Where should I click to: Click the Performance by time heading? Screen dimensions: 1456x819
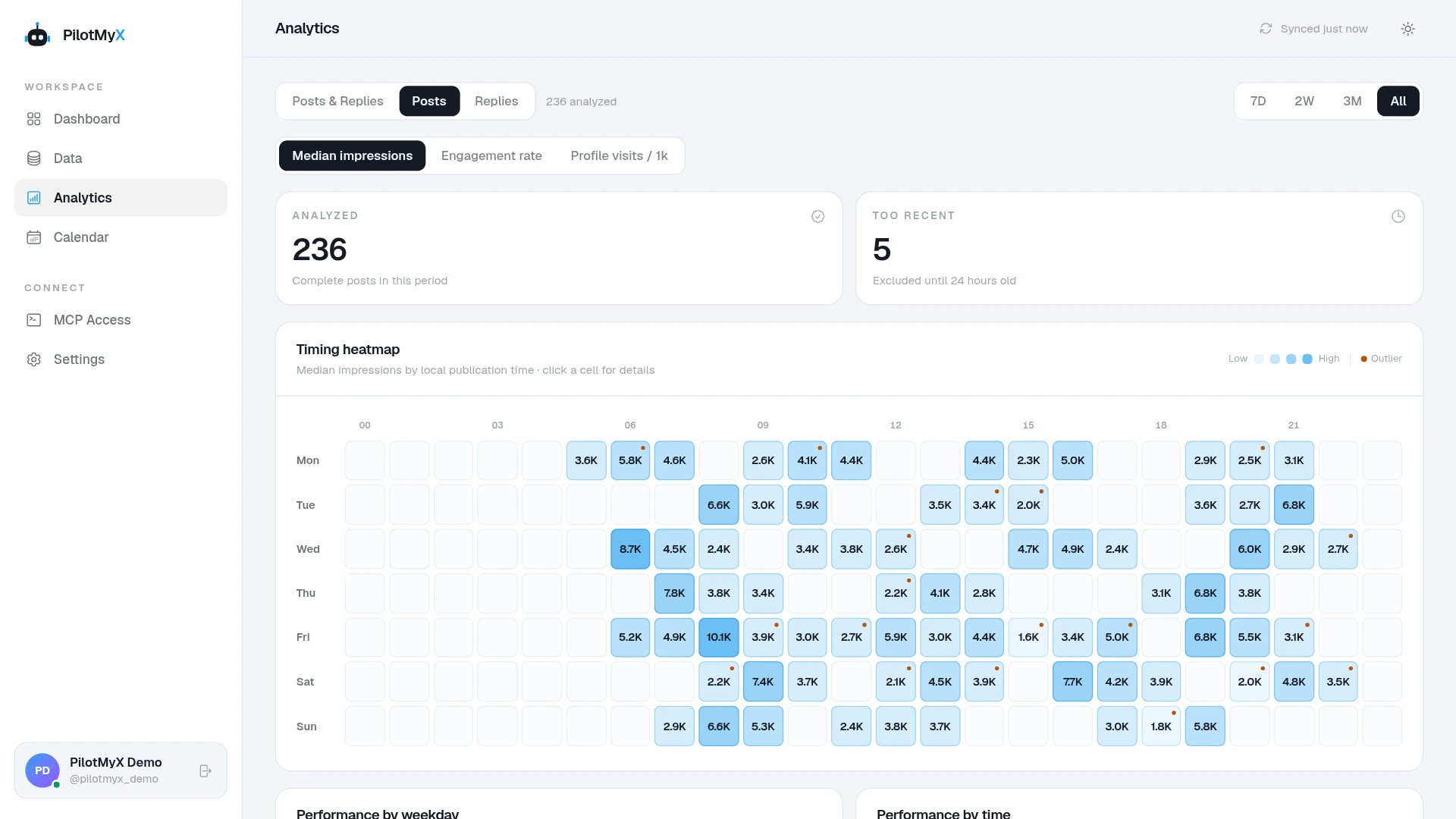pos(943,814)
